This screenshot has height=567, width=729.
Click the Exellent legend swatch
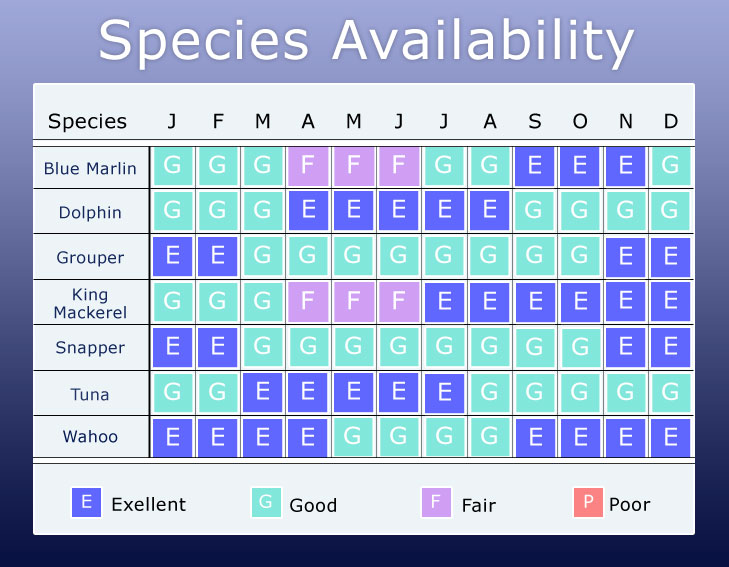(x=86, y=502)
